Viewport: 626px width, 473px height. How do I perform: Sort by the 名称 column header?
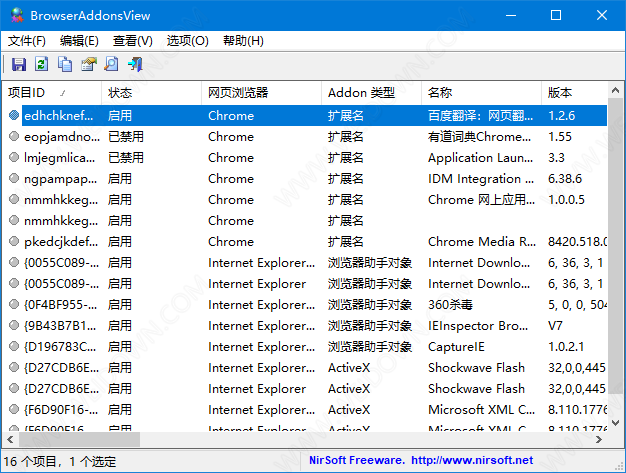tap(481, 93)
